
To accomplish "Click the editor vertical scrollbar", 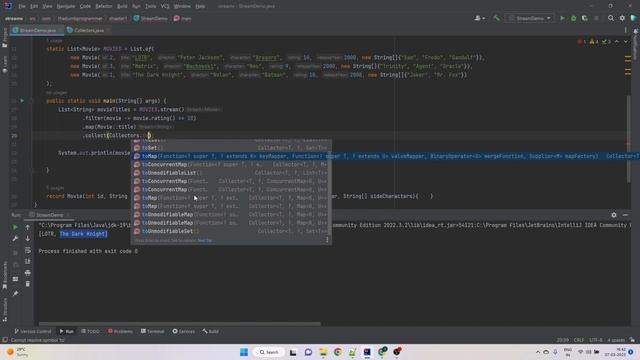I will (629, 138).
